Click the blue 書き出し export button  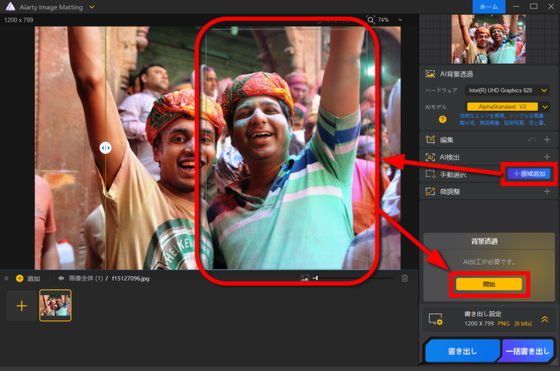coord(462,351)
